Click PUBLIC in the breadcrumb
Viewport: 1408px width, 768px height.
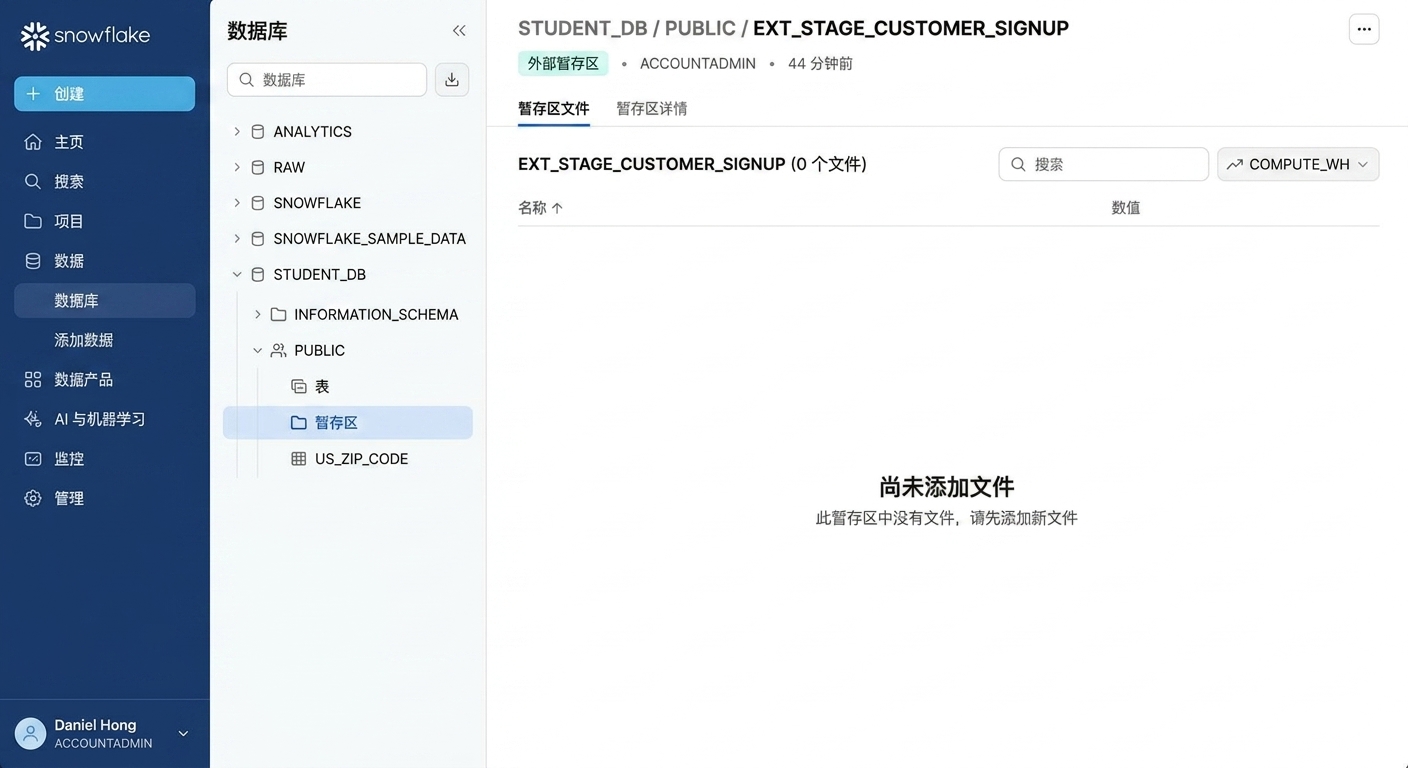pos(700,28)
